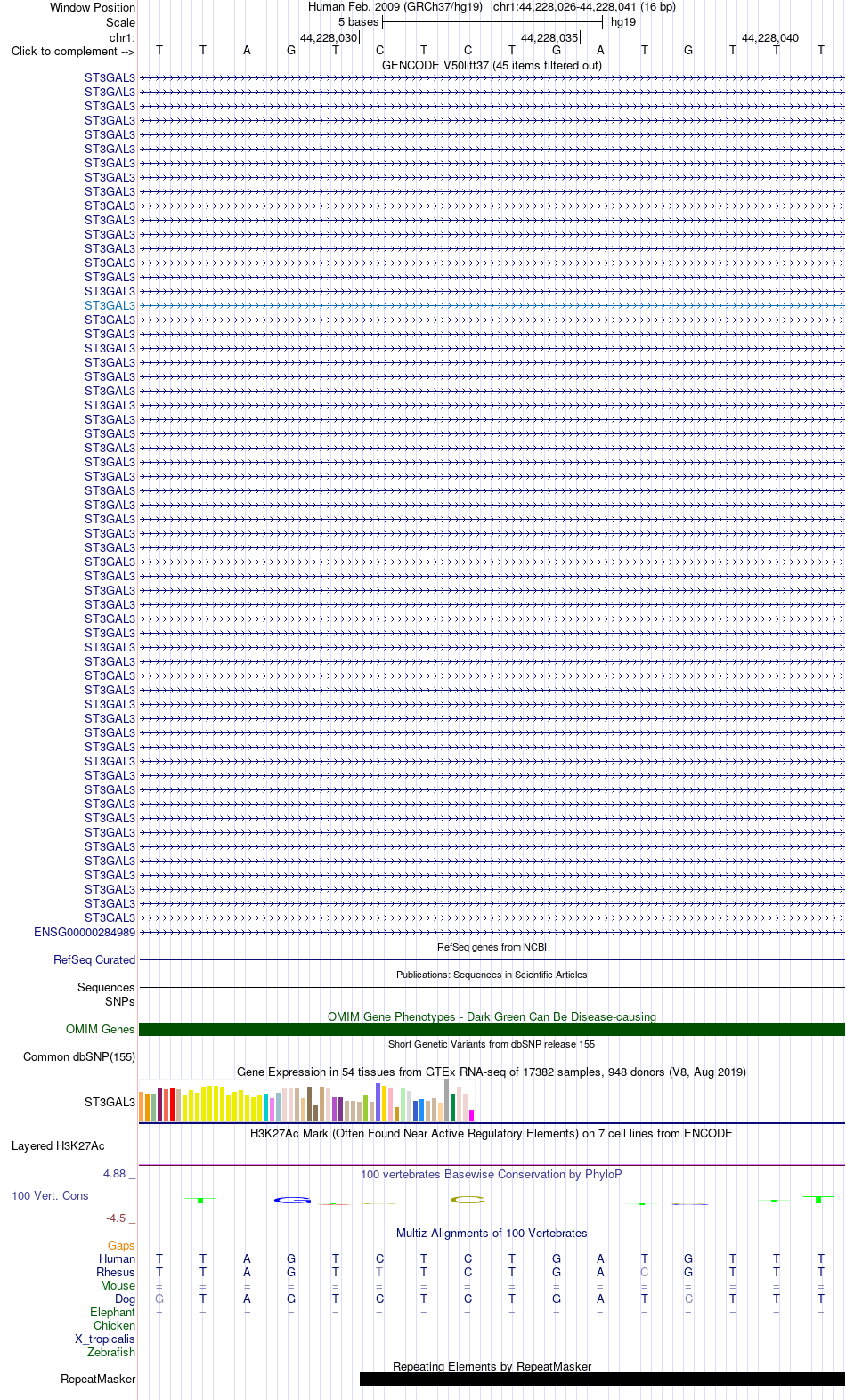Image resolution: width=846 pixels, height=1400 pixels.
Task: Click the H3K27Ac Mark track title
Action: click(x=492, y=1133)
